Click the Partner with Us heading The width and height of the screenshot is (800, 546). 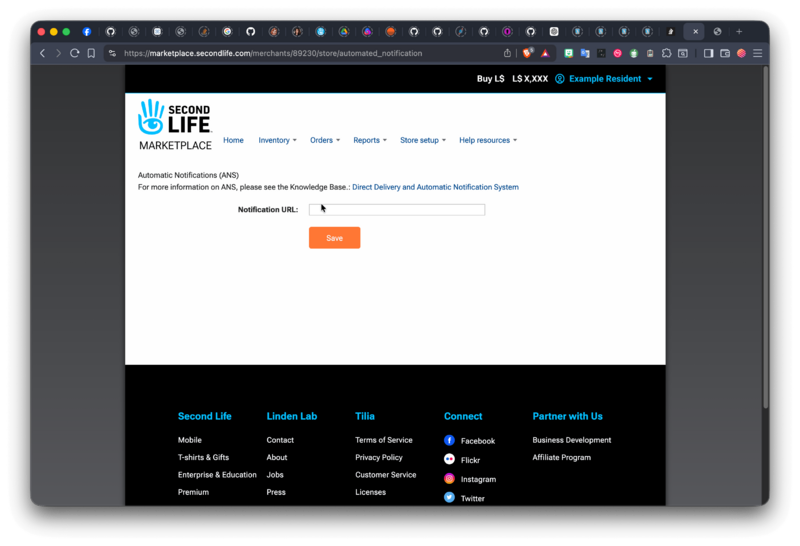pyautogui.click(x=567, y=416)
